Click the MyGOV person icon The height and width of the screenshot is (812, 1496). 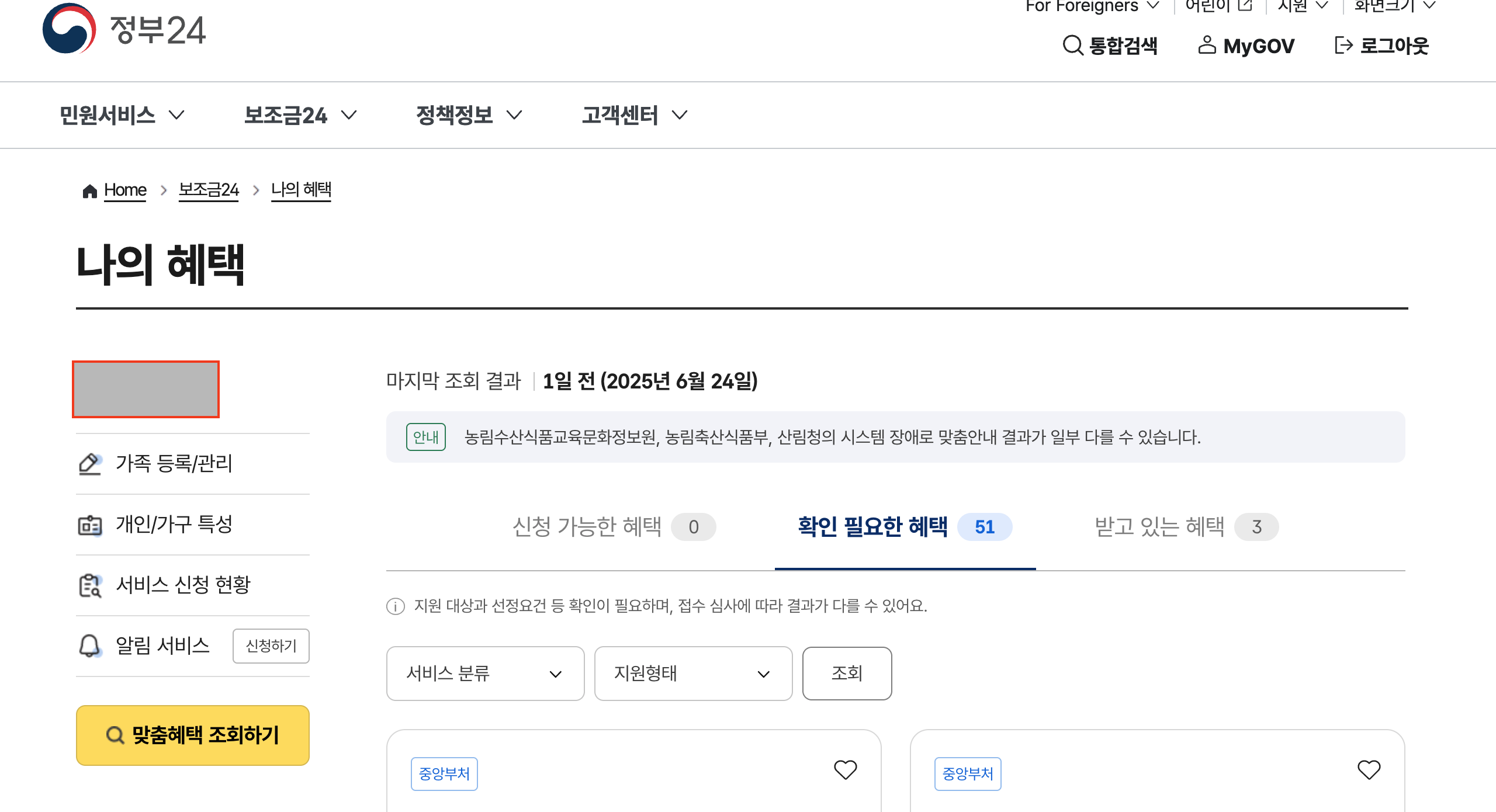click(1207, 44)
